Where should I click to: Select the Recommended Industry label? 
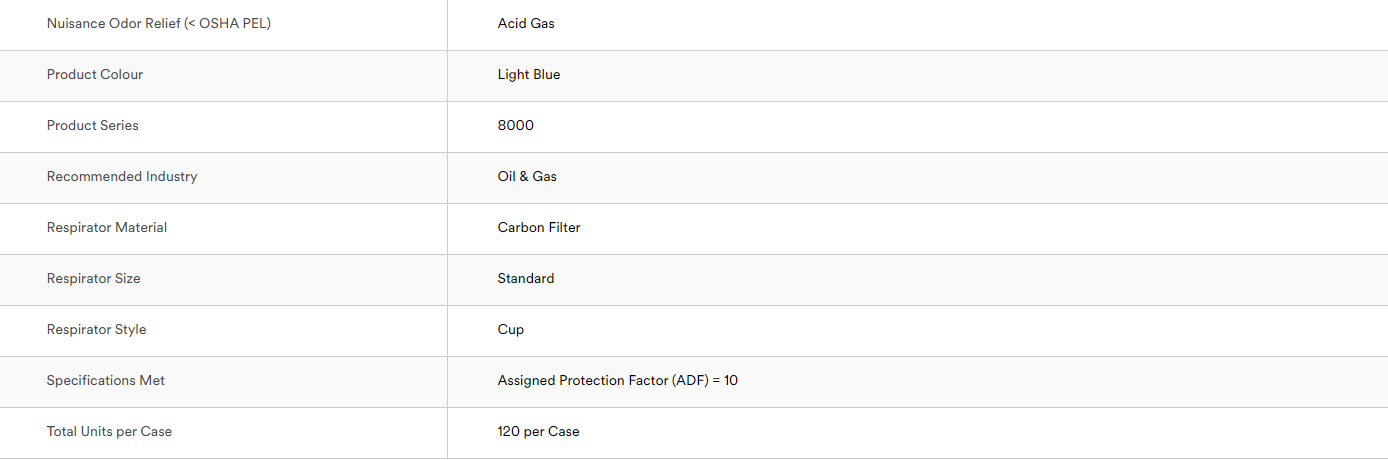click(x=122, y=176)
